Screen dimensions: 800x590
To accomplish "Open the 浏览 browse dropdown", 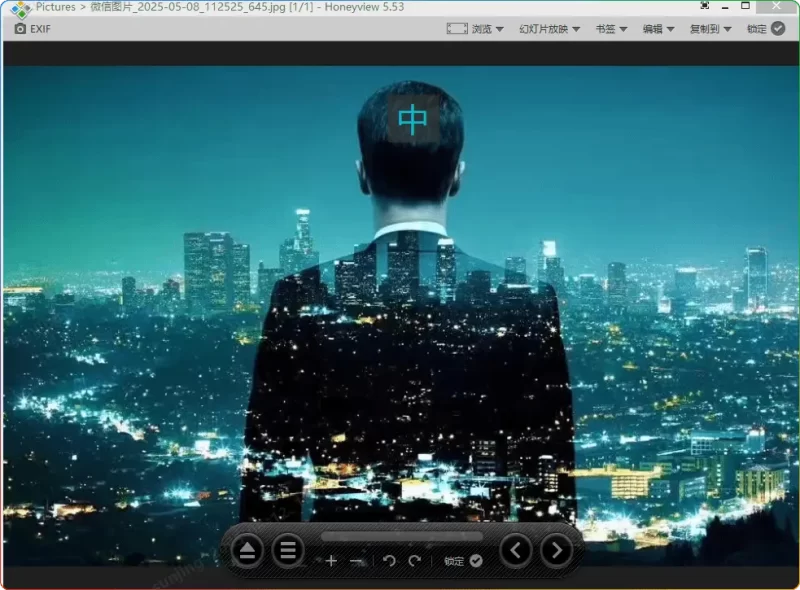I will pos(482,28).
